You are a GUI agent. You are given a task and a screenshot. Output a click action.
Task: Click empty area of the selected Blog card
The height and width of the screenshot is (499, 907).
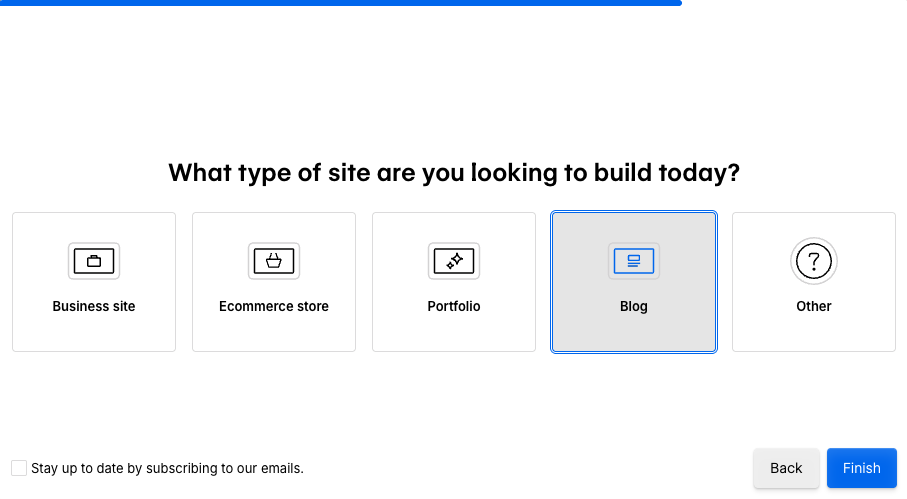click(x=633, y=332)
